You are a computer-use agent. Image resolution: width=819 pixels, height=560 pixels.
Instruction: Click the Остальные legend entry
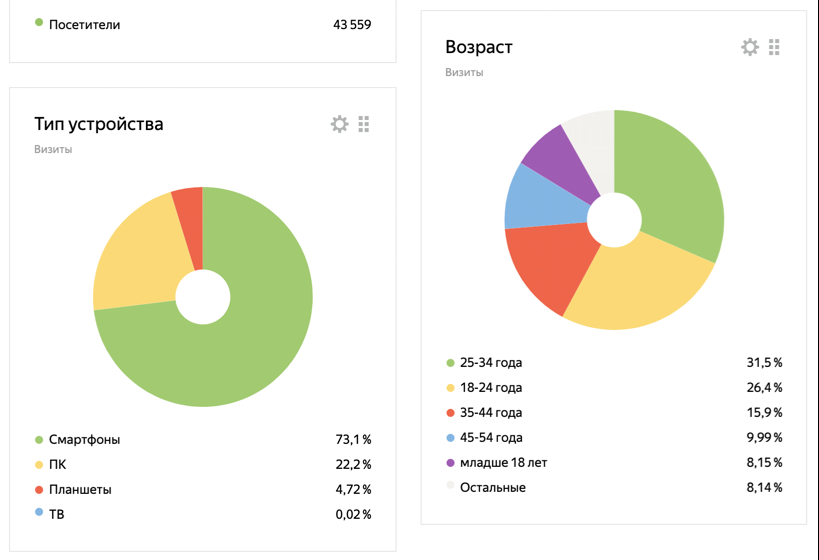[493, 487]
